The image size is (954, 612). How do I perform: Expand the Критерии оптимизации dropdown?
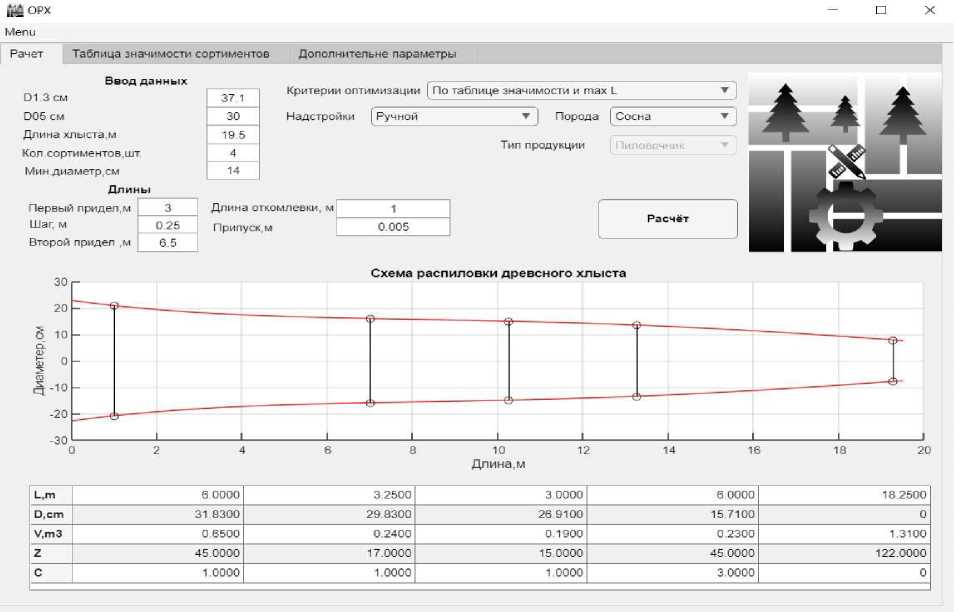[x=581, y=91]
